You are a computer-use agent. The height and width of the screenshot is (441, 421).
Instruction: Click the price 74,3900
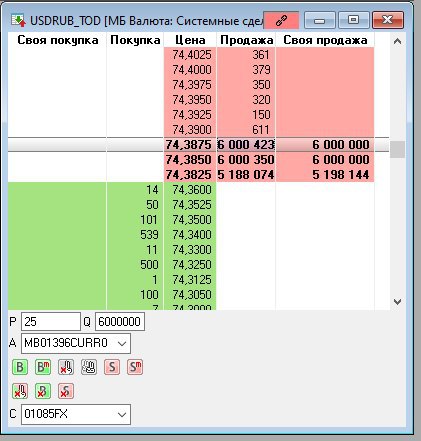pyautogui.click(x=192, y=129)
